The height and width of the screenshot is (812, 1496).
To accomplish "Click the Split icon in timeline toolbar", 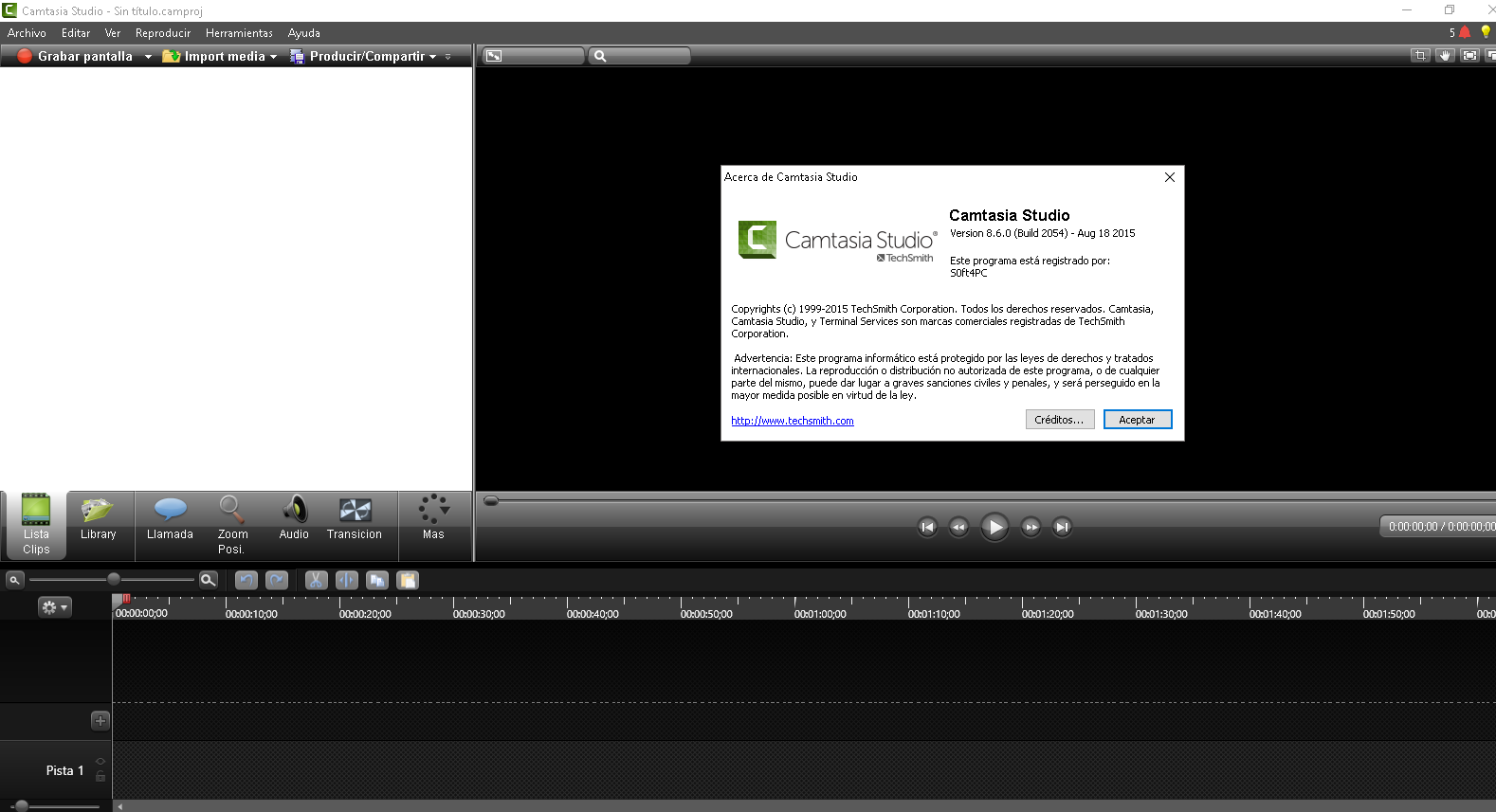I will point(347,580).
